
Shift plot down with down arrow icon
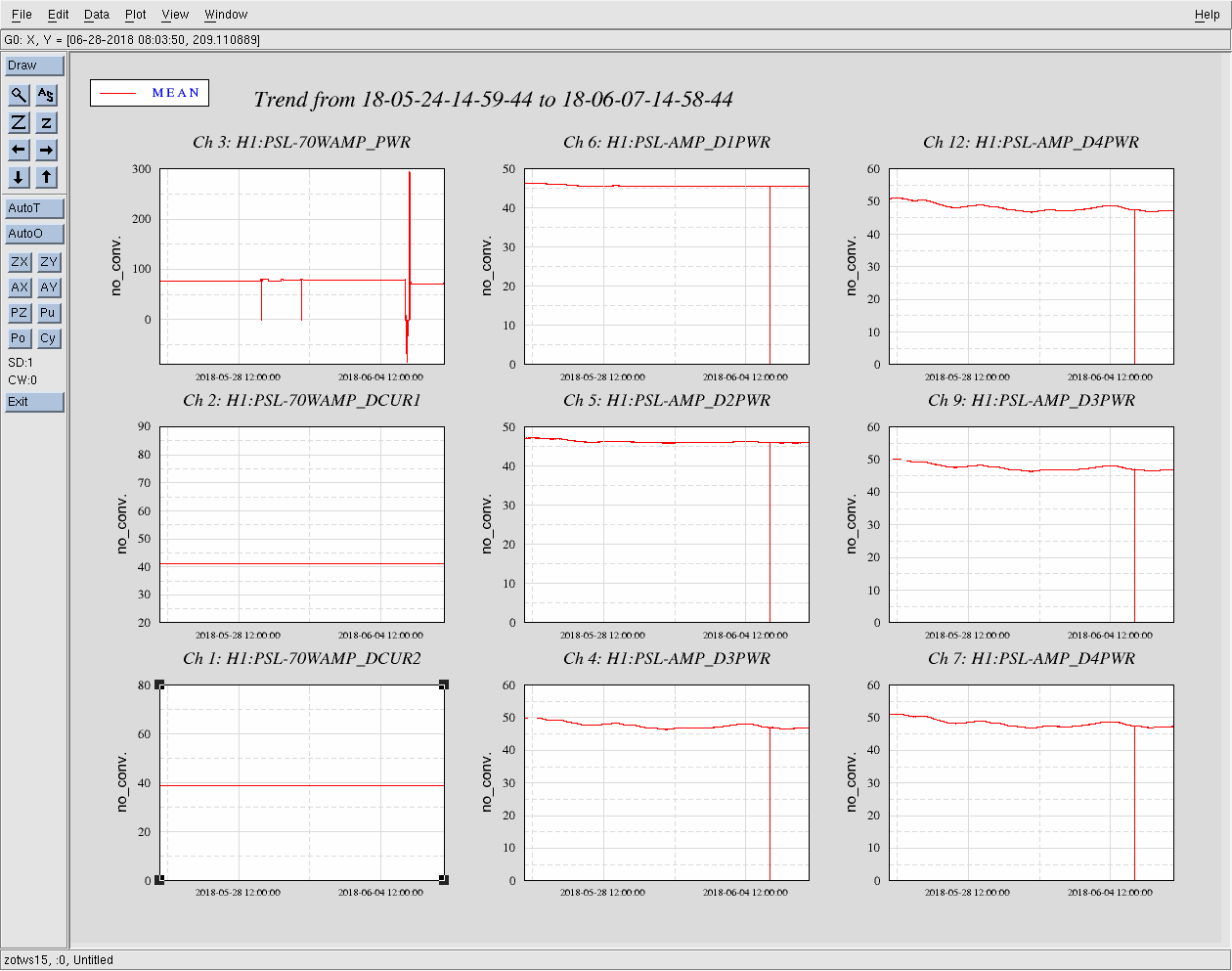[x=19, y=177]
